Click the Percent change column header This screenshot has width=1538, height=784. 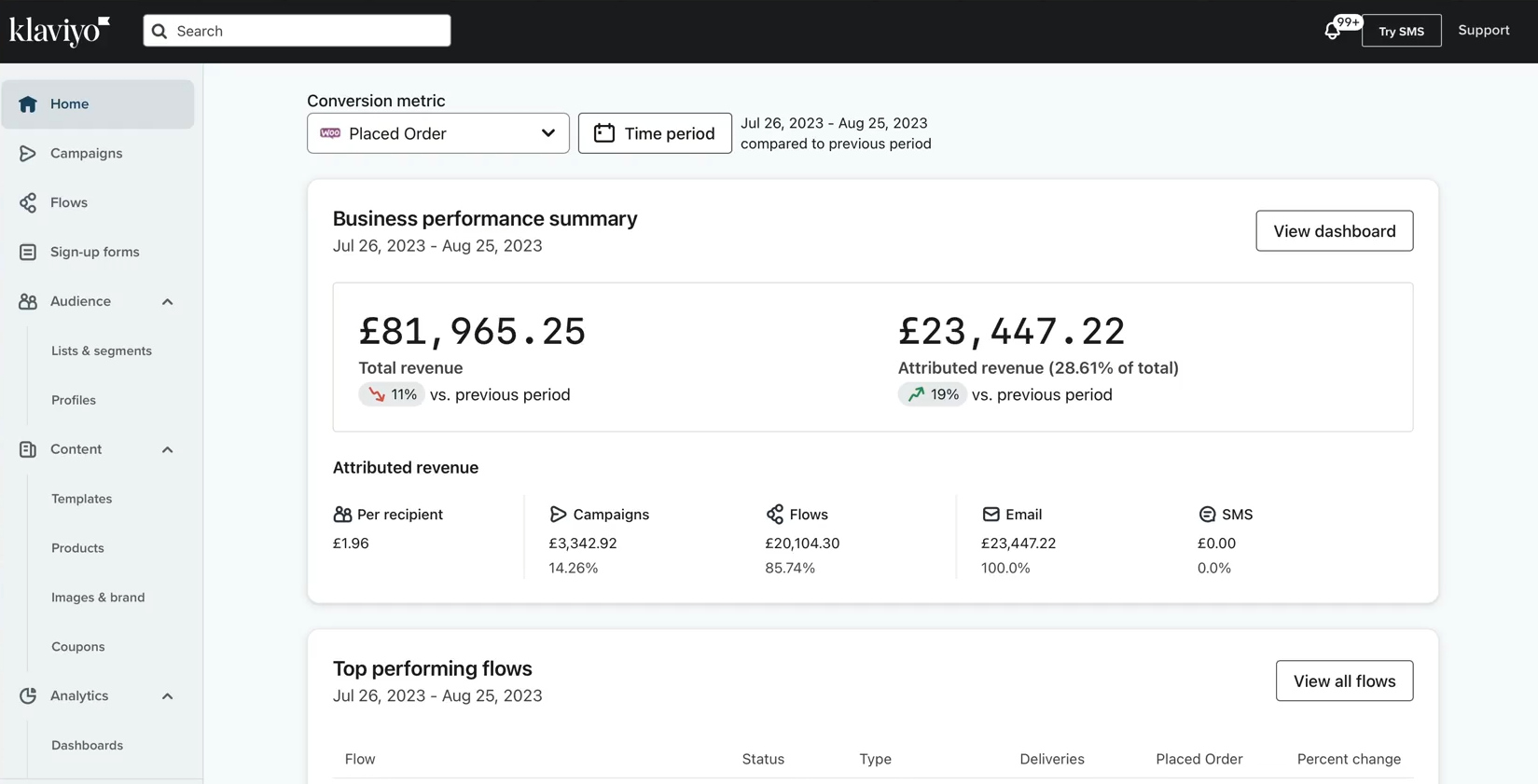pos(1349,759)
